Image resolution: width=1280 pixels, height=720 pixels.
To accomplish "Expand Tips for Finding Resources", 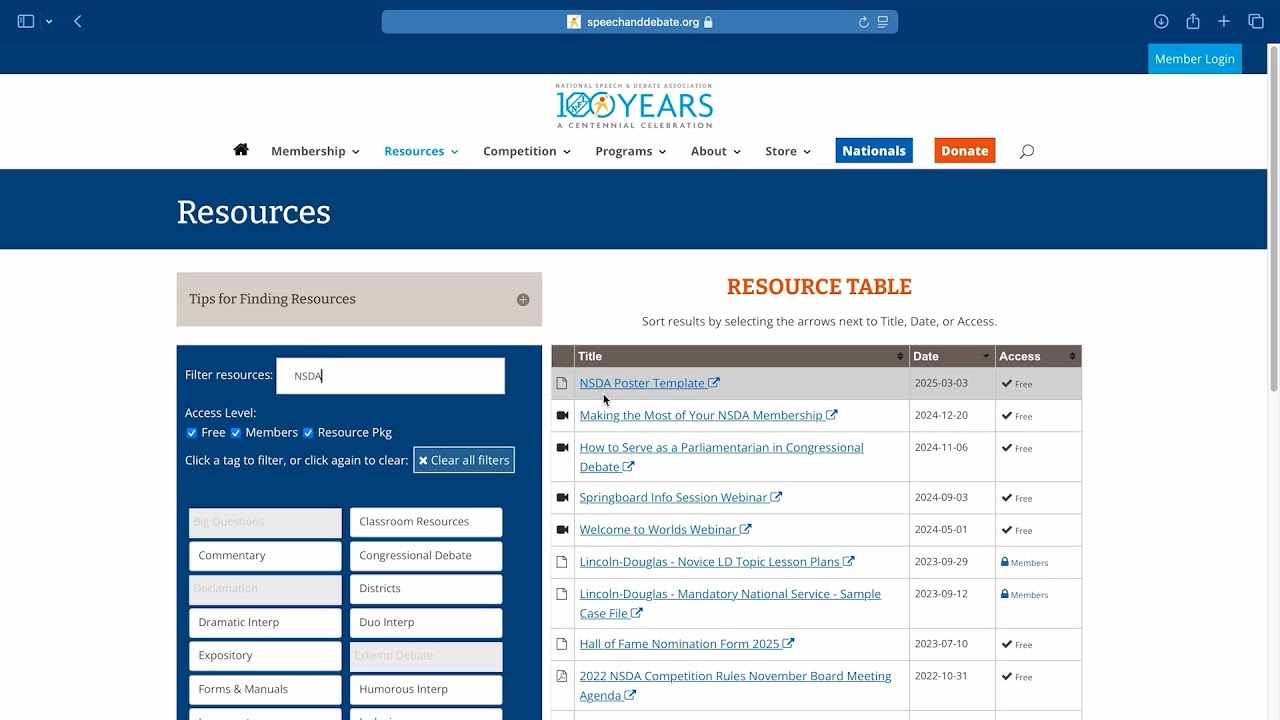I will tap(359, 299).
